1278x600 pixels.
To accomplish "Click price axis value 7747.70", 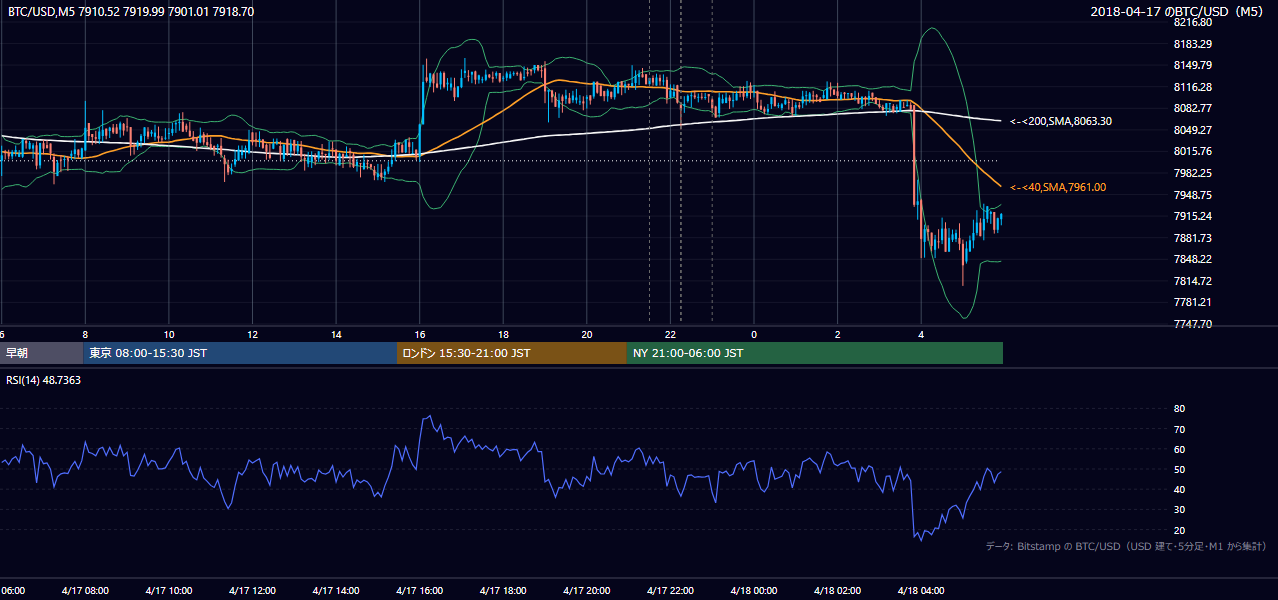I will coord(1192,324).
